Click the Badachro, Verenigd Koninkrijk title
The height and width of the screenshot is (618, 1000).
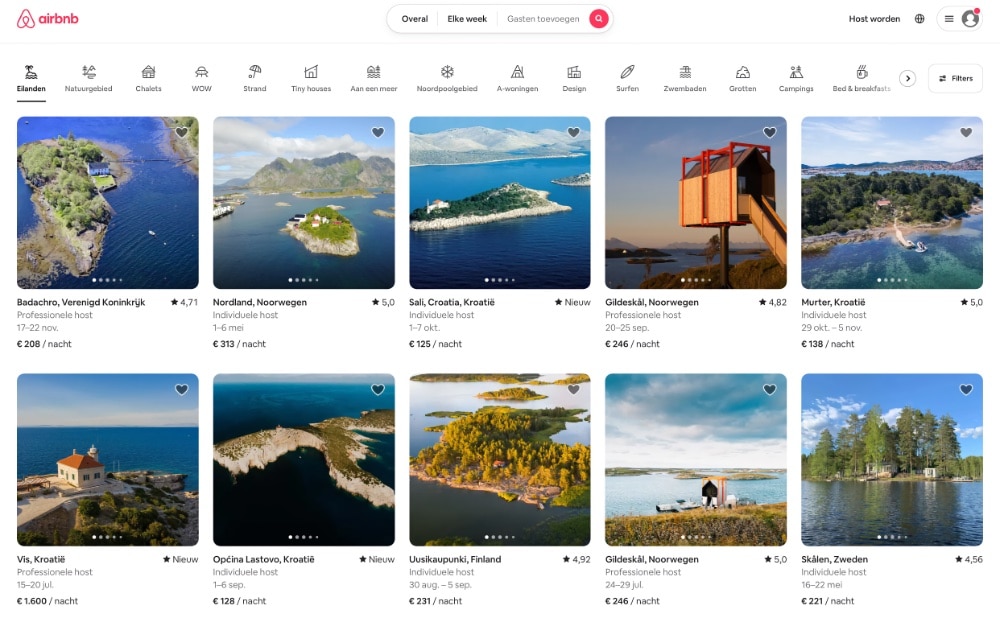[x=81, y=302]
